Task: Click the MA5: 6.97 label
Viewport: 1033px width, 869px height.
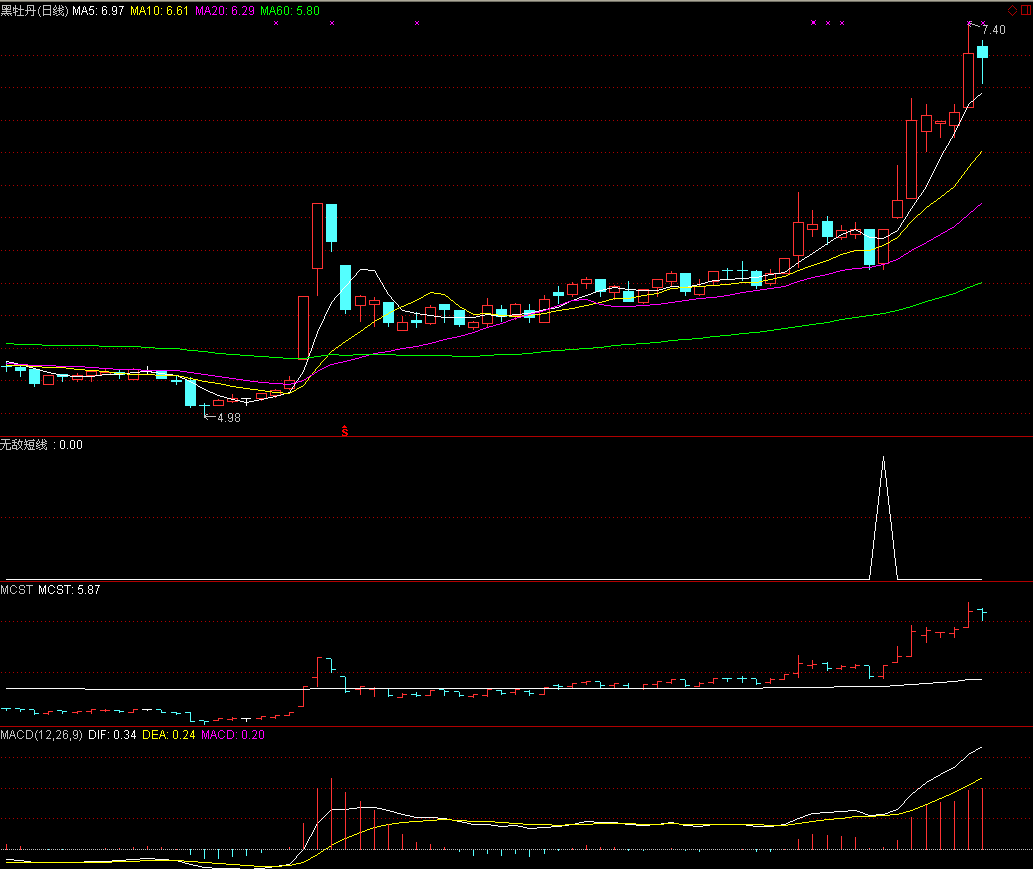Action: (x=98, y=11)
